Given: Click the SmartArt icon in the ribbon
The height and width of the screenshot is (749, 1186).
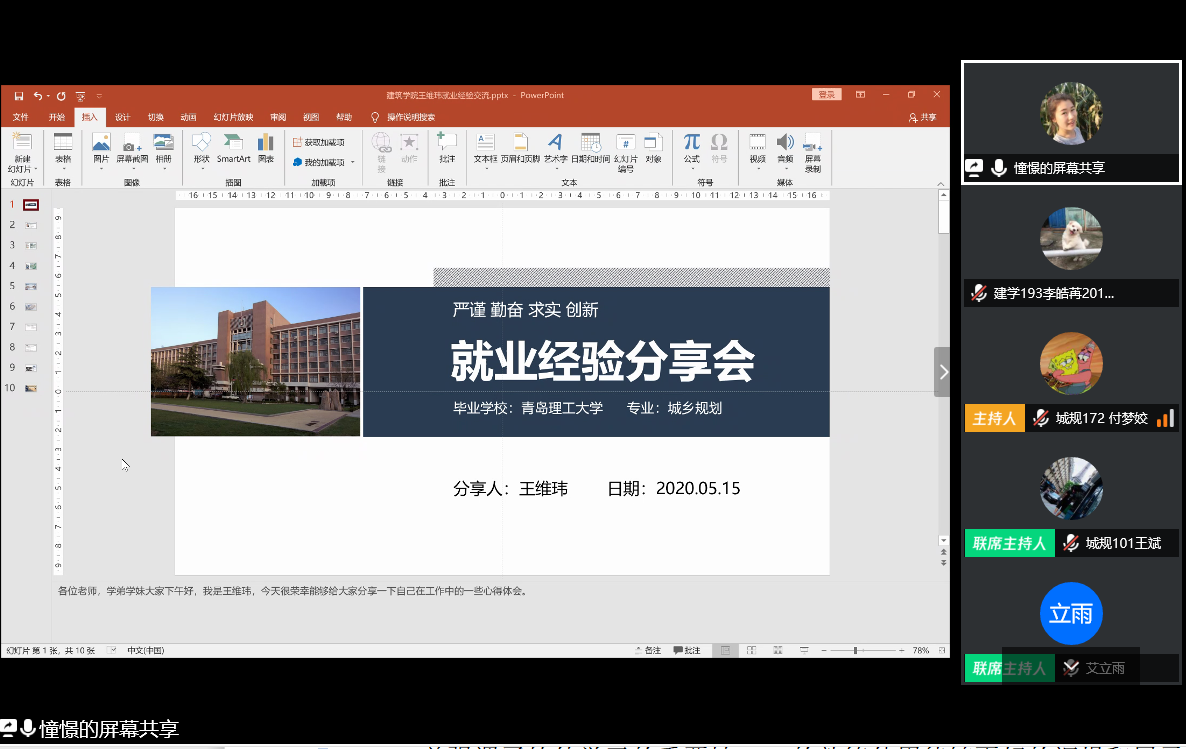Looking at the screenshot, I should click(x=233, y=143).
